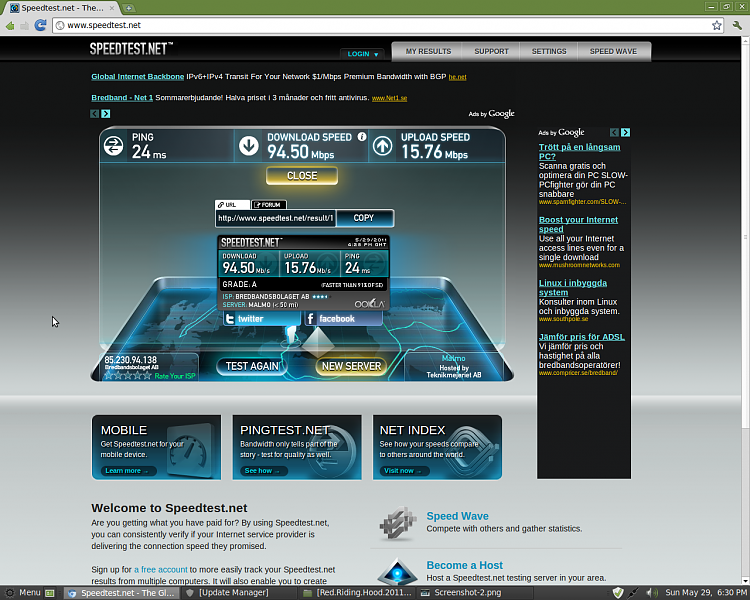The image size is (750, 600).
Task: Open SUPPORT tab
Action: coord(491,51)
